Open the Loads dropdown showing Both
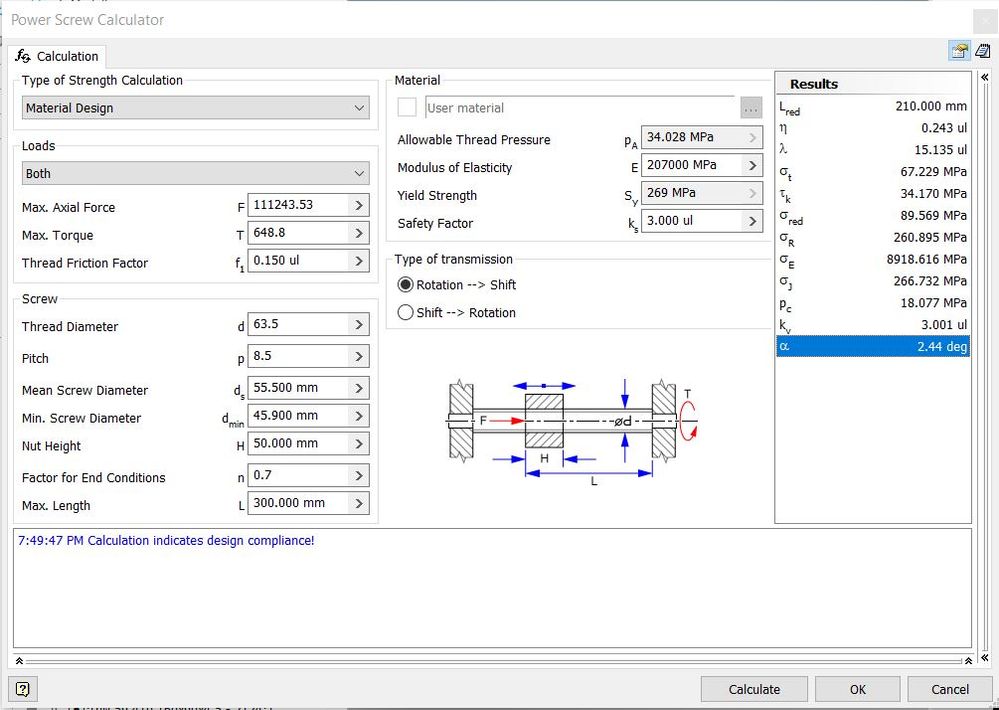Viewport: 999px width, 710px height. click(196, 173)
